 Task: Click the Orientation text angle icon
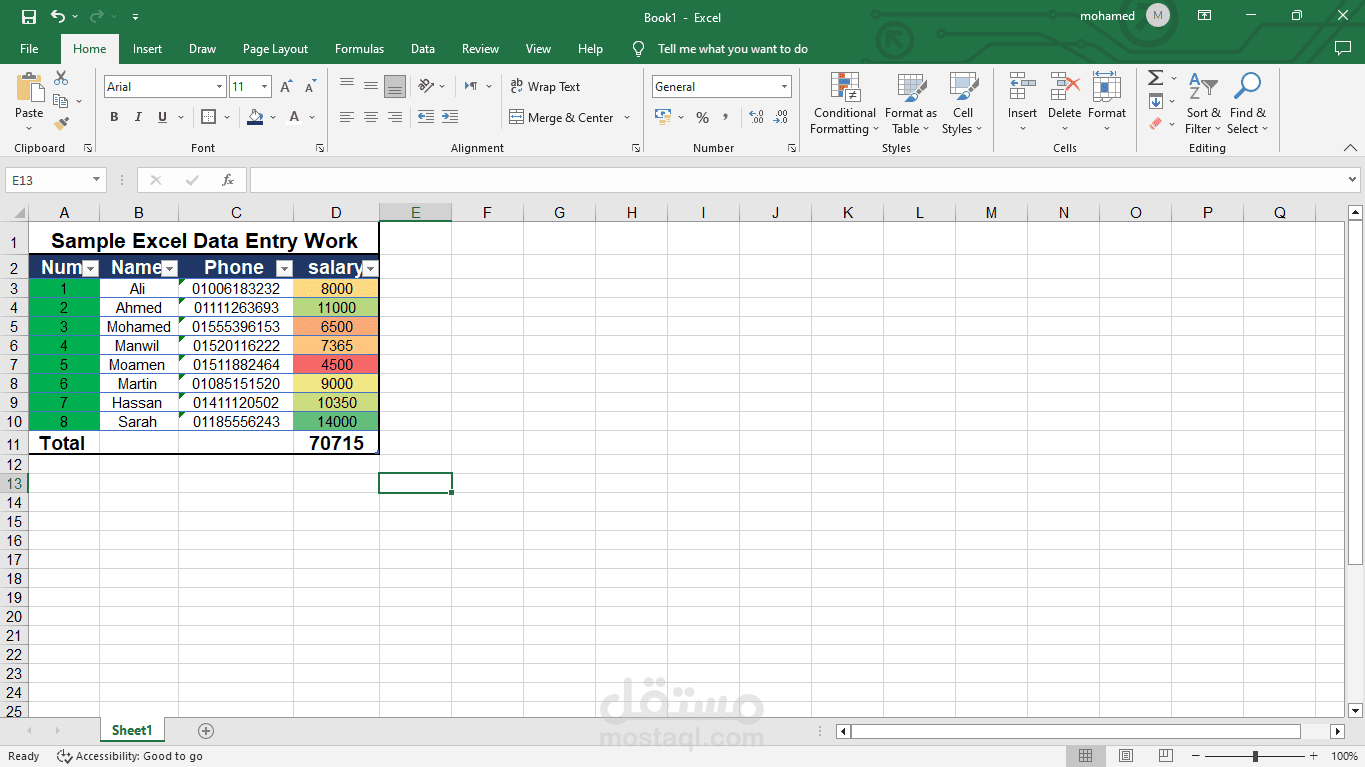tap(426, 86)
